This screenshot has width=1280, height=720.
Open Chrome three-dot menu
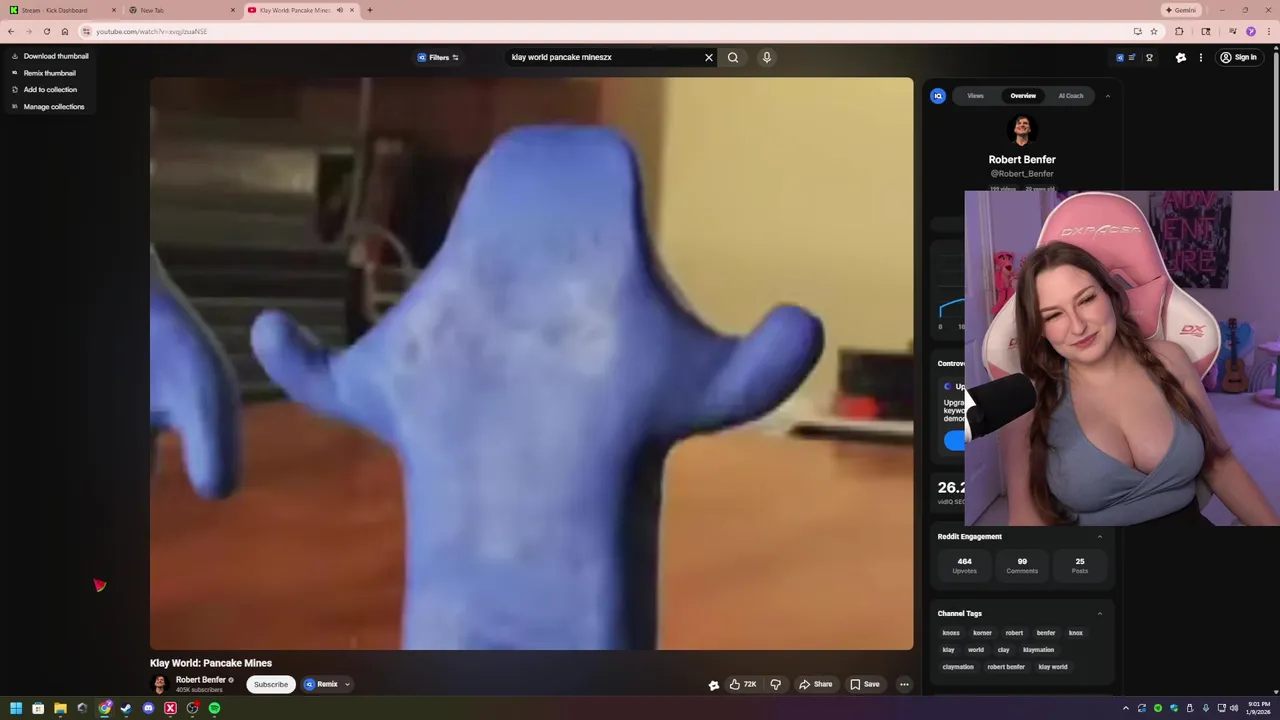tap(1269, 31)
